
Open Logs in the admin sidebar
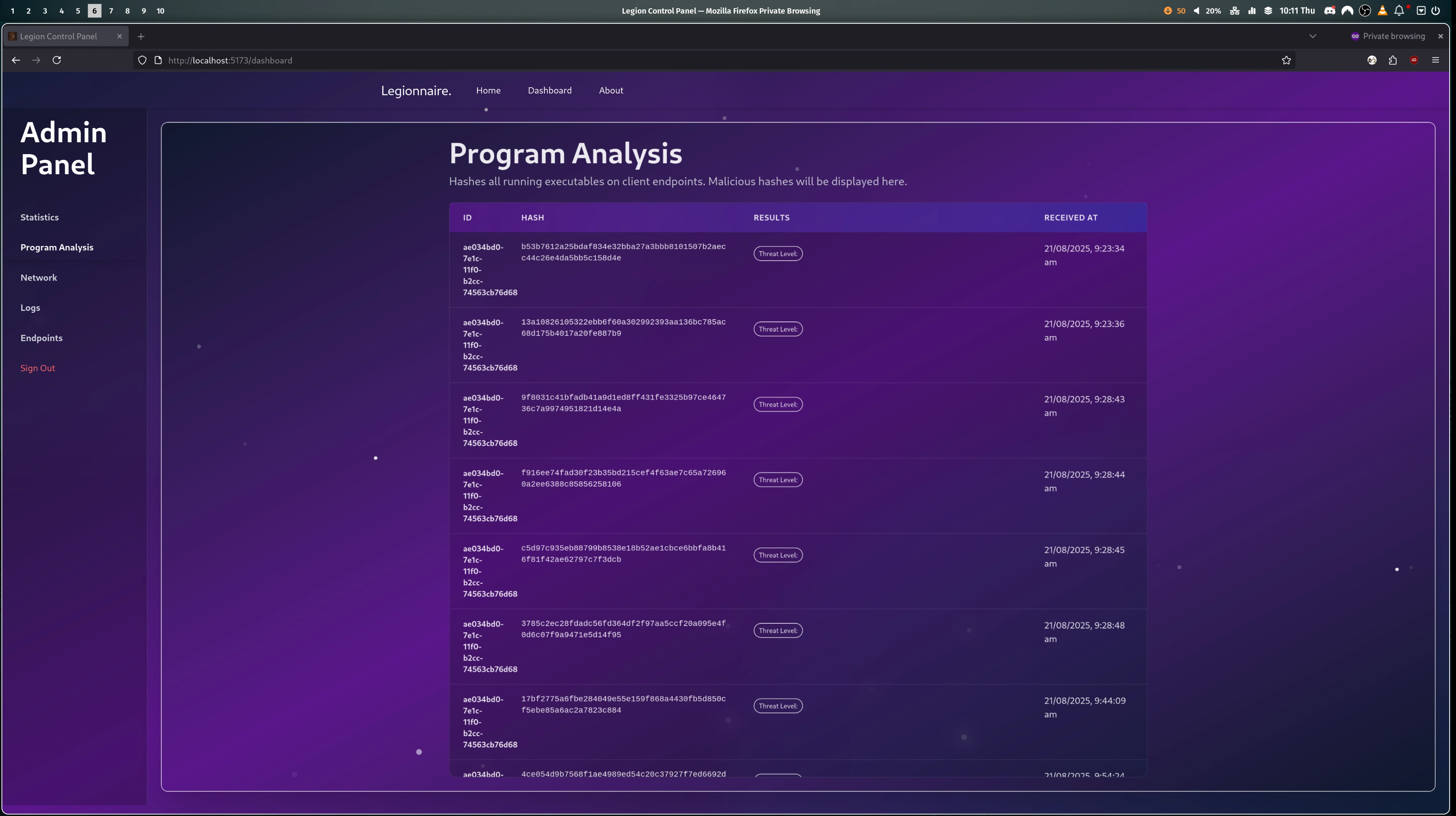coord(31,308)
